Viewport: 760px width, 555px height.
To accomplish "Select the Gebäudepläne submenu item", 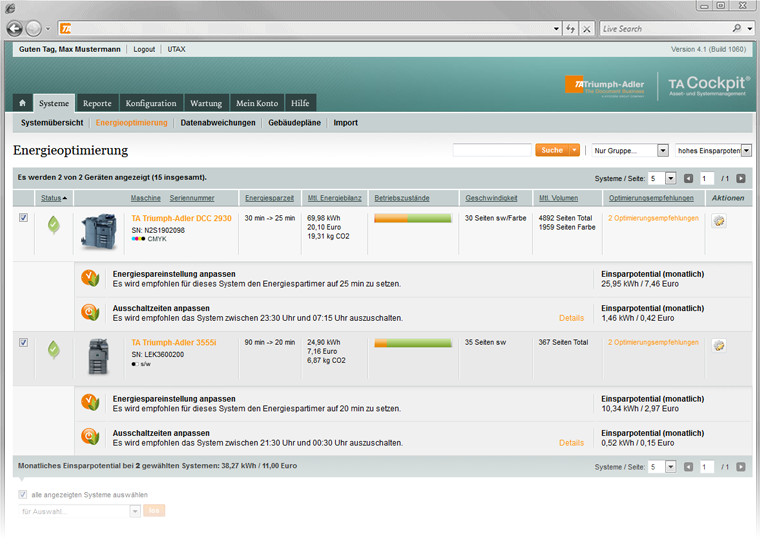I will click(294, 123).
